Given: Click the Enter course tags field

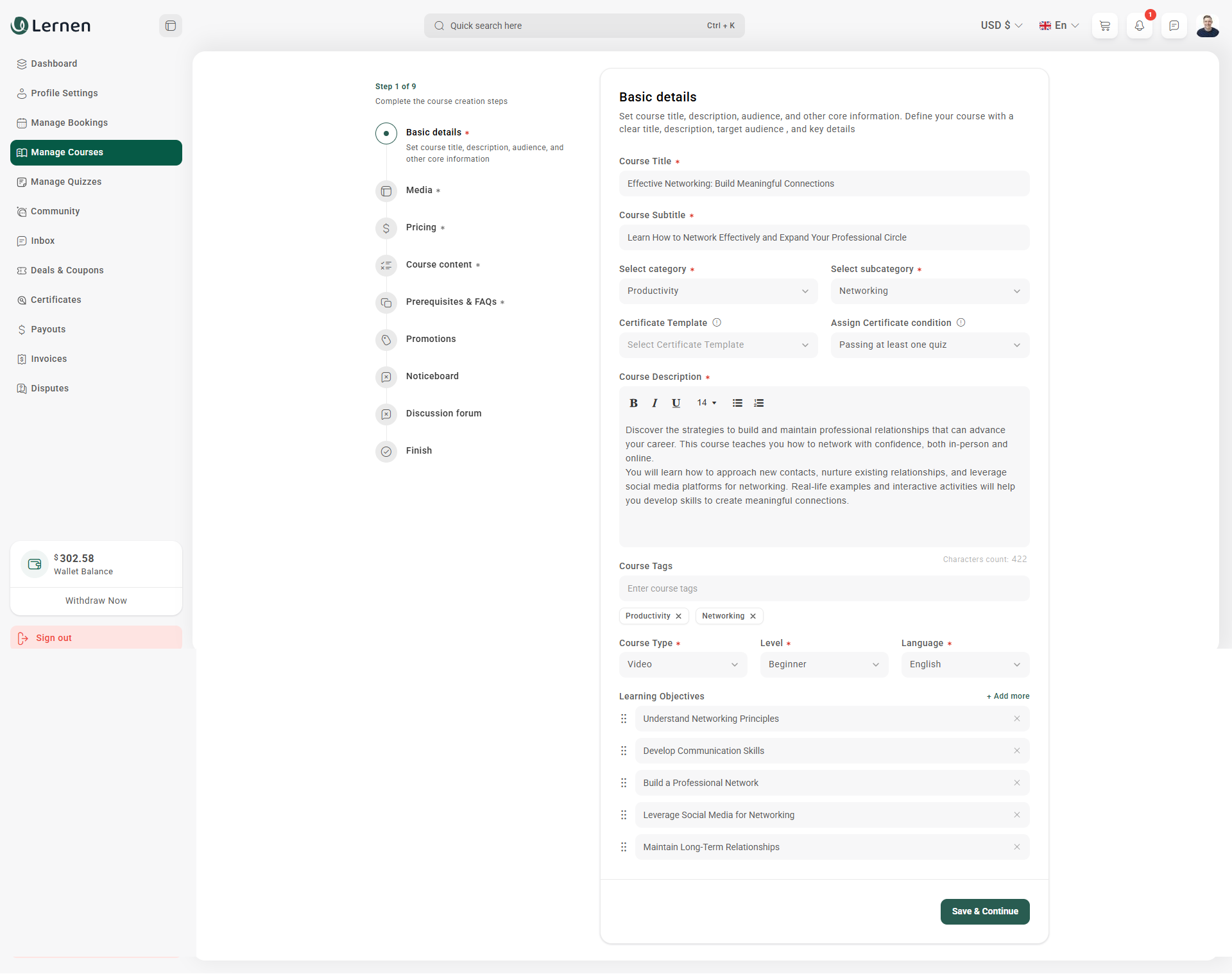Looking at the screenshot, I should tap(824, 588).
